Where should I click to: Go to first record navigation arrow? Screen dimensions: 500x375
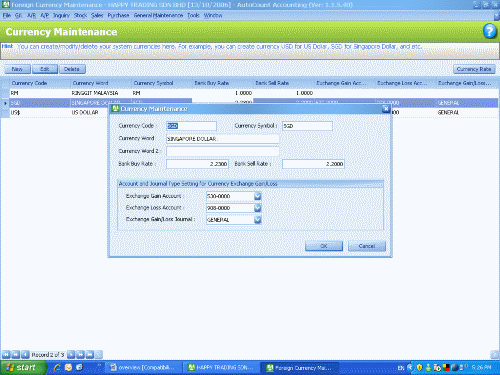tap(6, 354)
